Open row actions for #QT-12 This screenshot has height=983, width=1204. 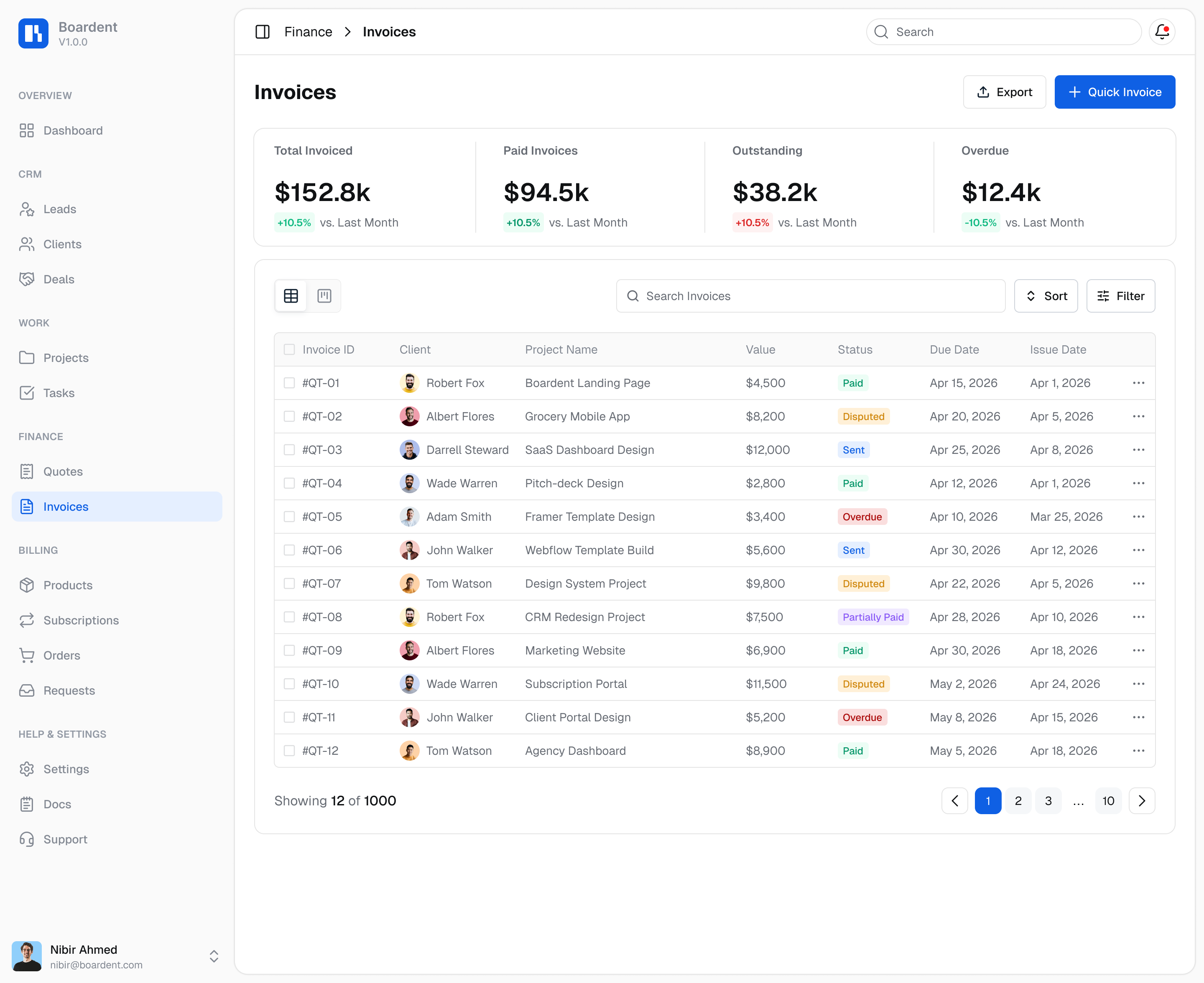coord(1138,750)
